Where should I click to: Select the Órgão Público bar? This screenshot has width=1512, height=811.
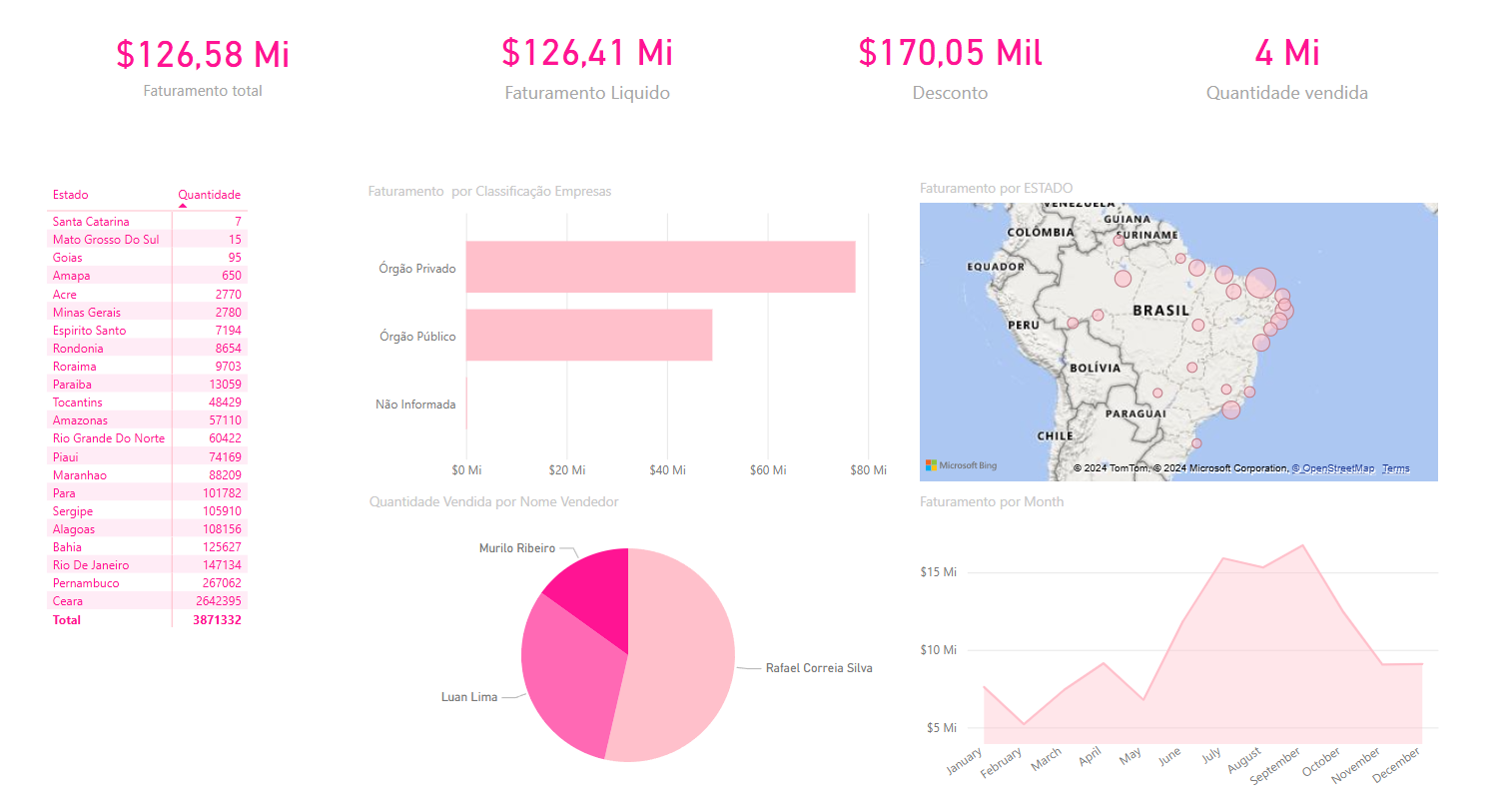tap(588, 335)
